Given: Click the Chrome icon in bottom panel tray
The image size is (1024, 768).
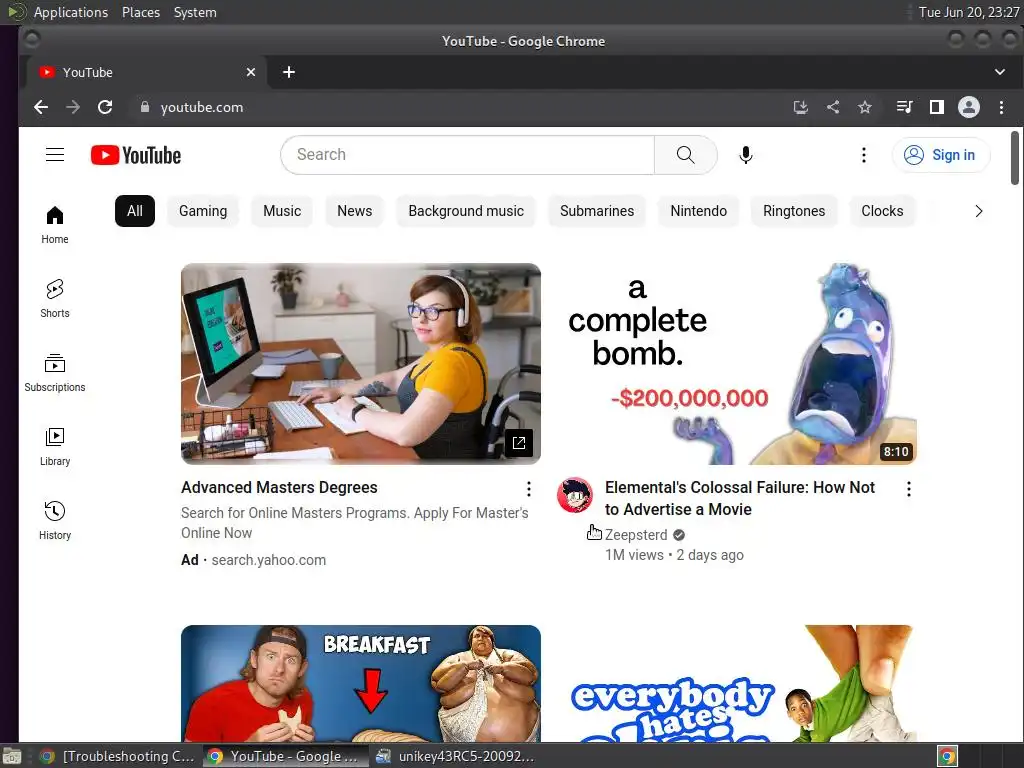Looking at the screenshot, I should tap(947, 756).
